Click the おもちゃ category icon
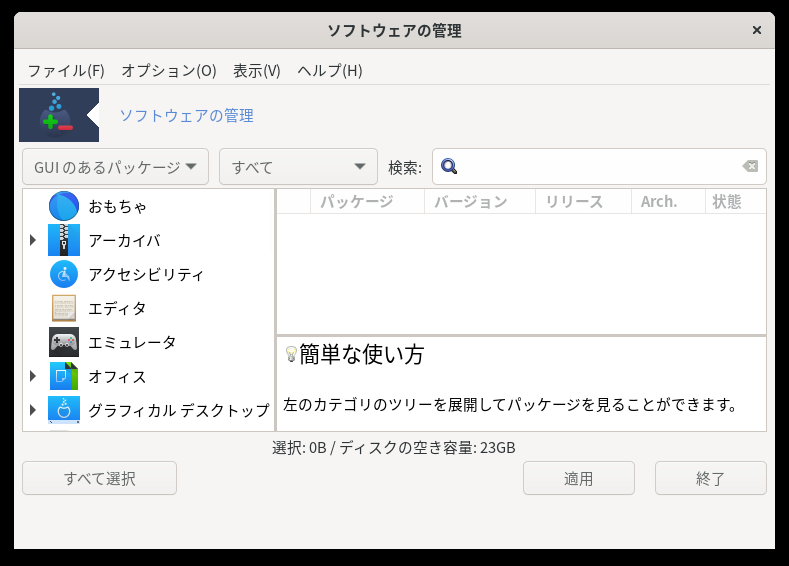789x566 pixels. click(64, 206)
